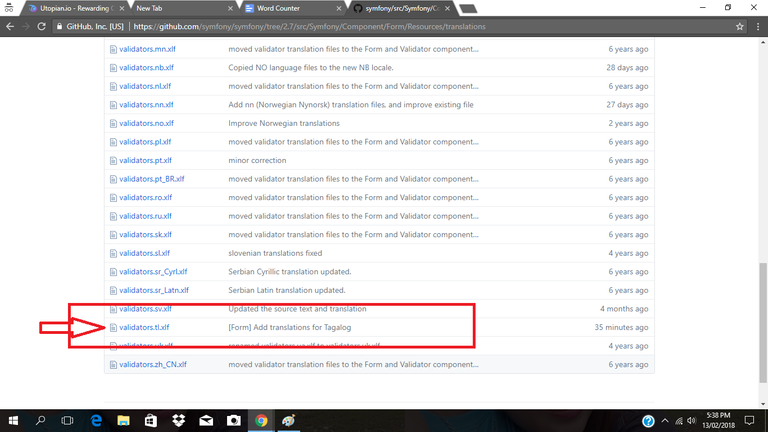Click '35 minutes ago' timestamp
The height and width of the screenshot is (432, 768).
(x=621, y=328)
